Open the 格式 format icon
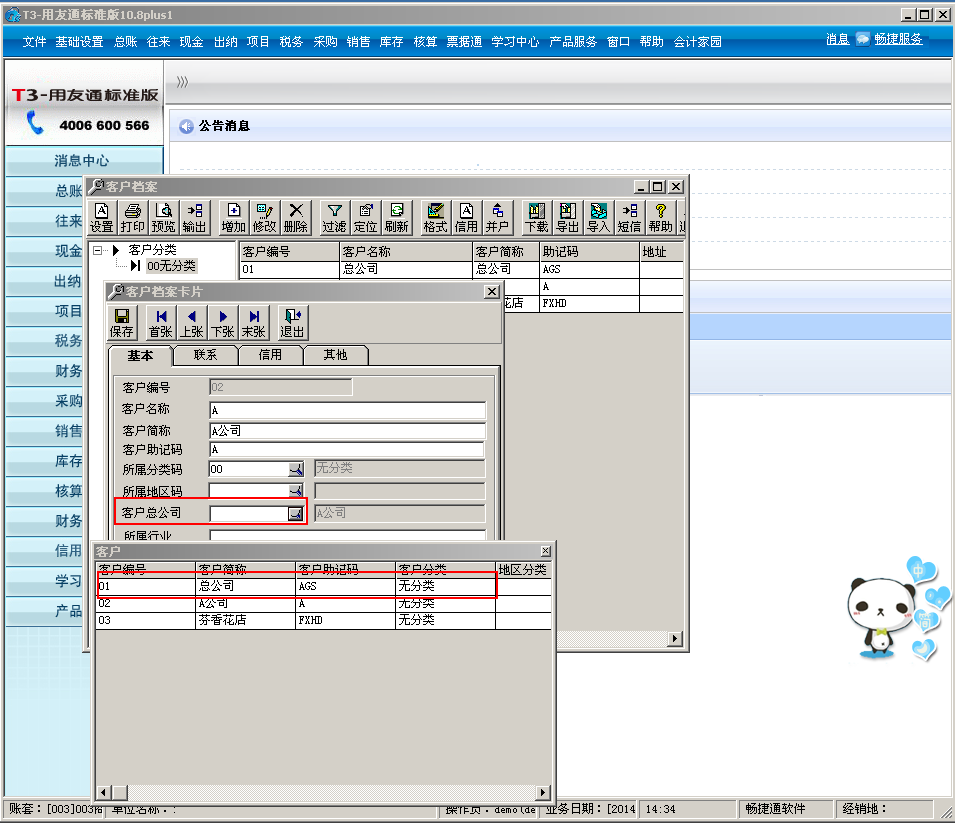Image resolution: width=955 pixels, height=823 pixels. point(435,217)
